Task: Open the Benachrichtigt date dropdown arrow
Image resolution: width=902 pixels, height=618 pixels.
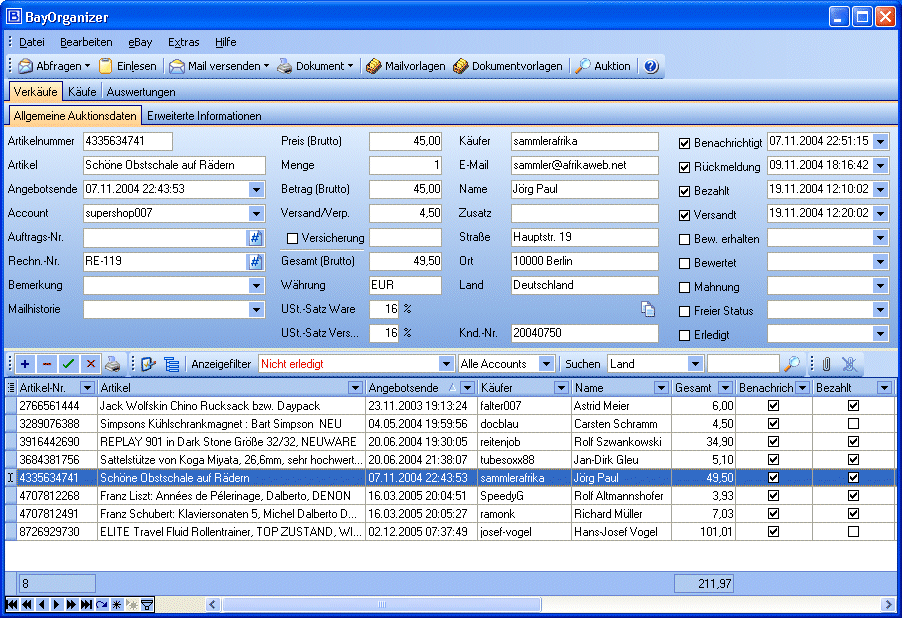Action: pos(881,142)
